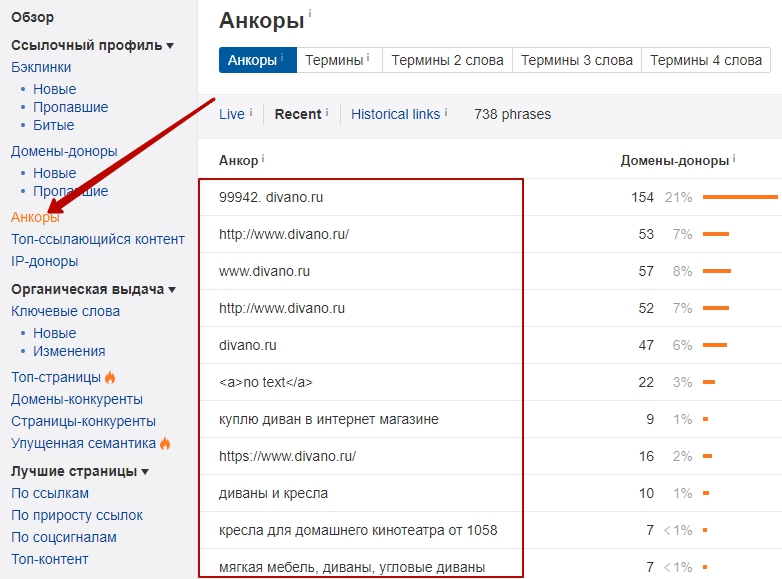This screenshot has height=579, width=782.
Task: Click the orange bar for the 21% row
Action: (x=740, y=197)
